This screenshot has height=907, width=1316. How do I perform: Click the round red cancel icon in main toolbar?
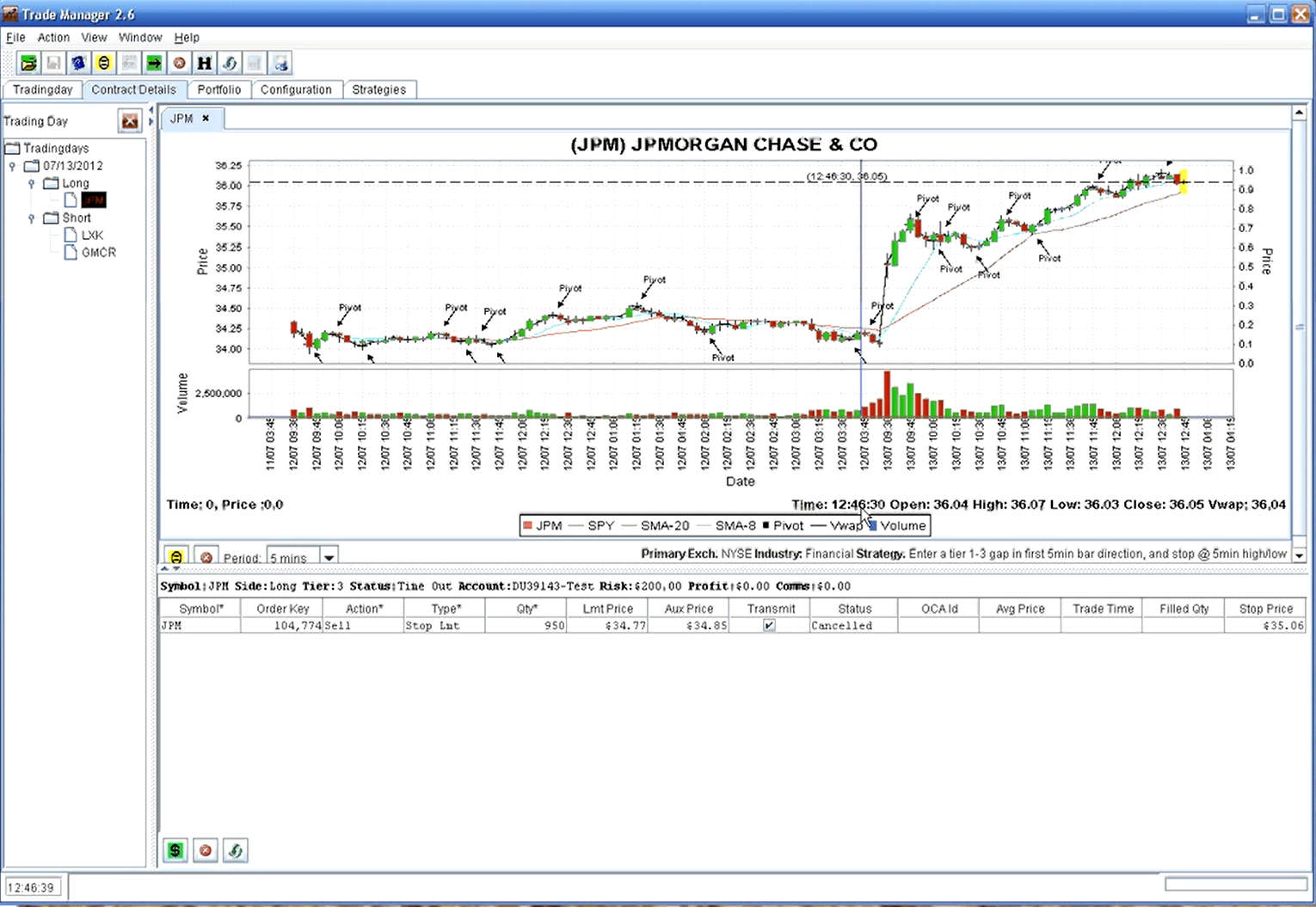coord(179,63)
